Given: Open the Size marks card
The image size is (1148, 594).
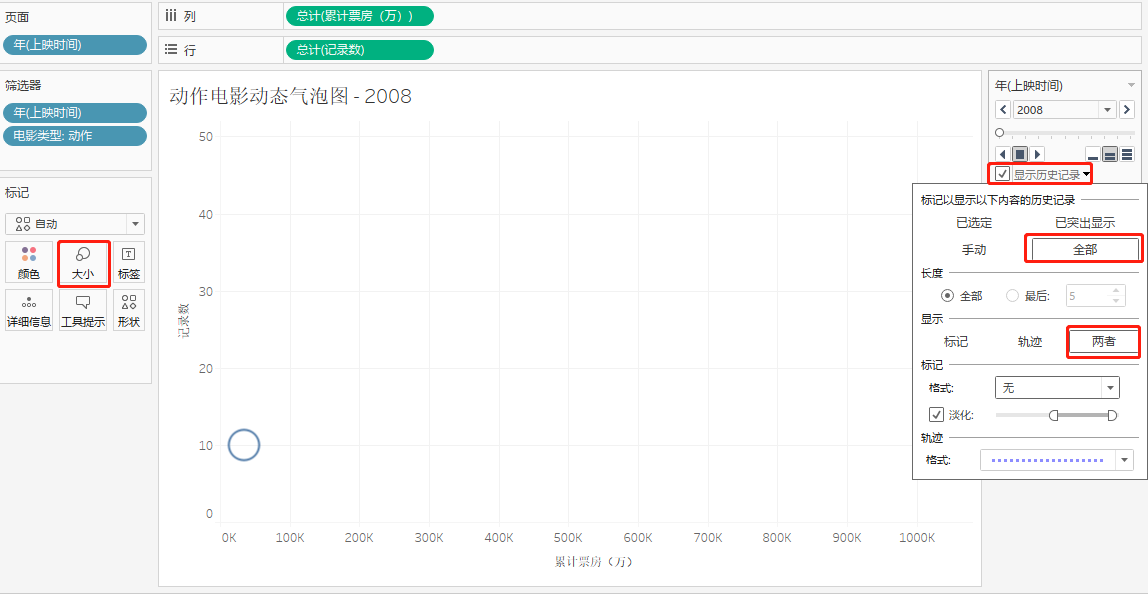Looking at the screenshot, I should point(83,264).
